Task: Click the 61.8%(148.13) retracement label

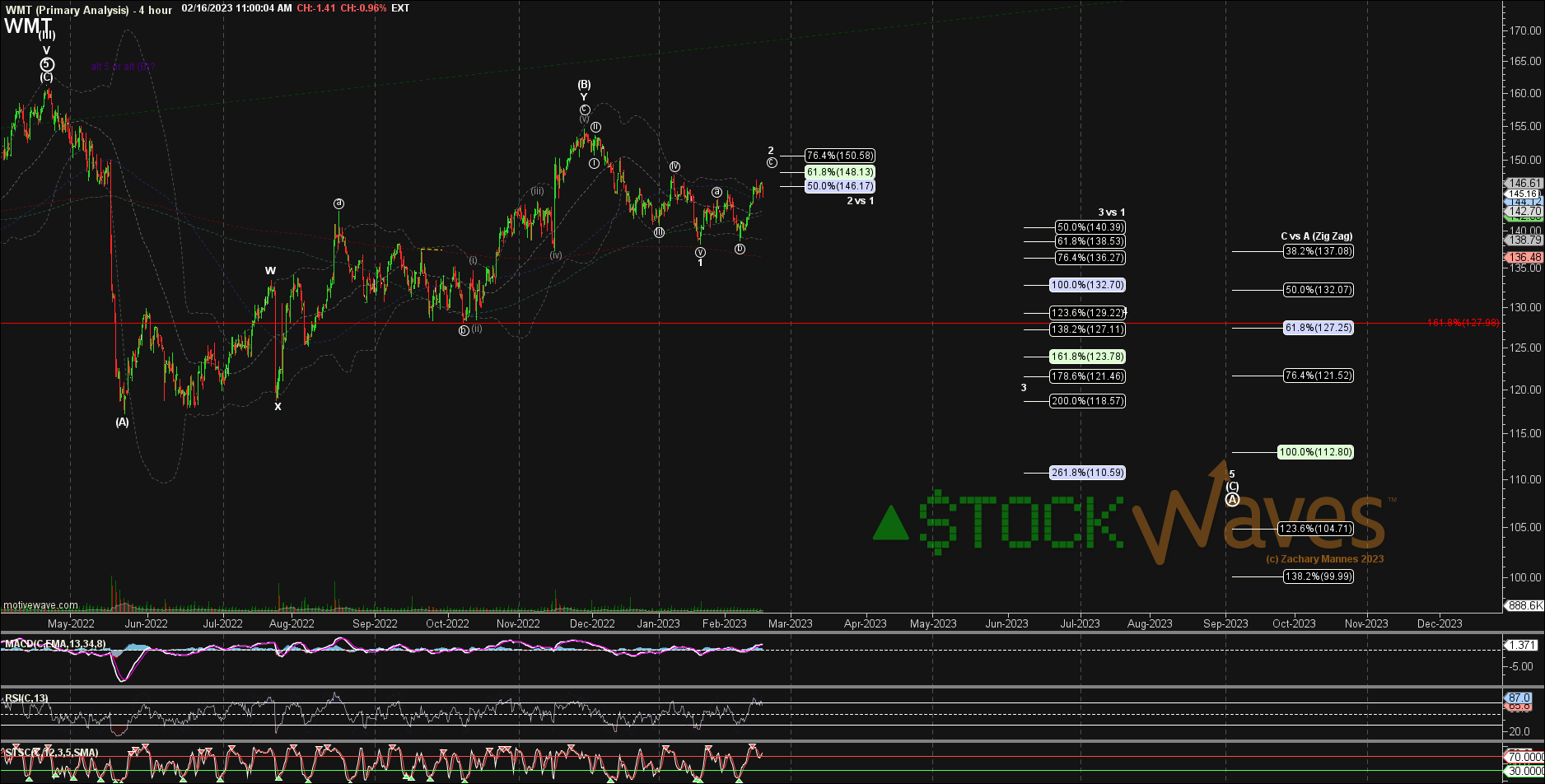Action: click(x=840, y=172)
